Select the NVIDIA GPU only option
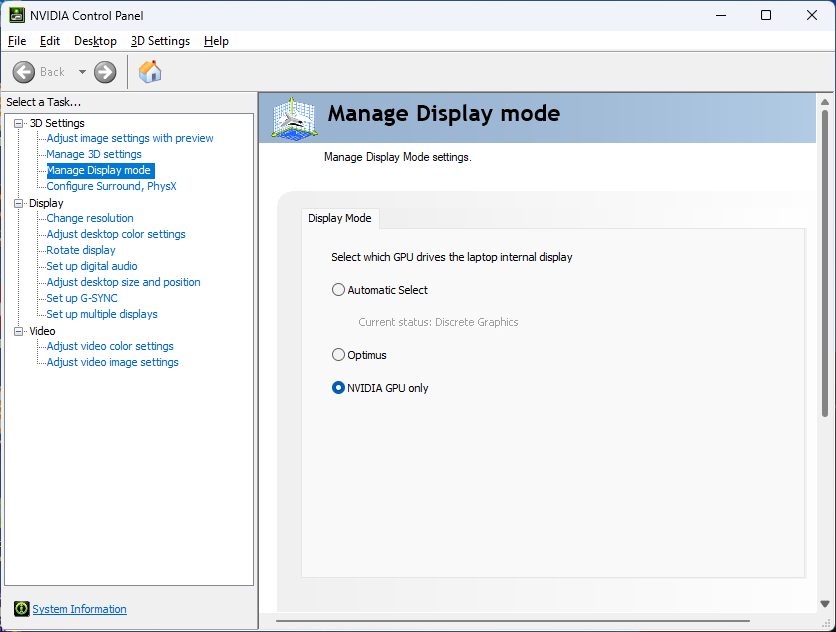This screenshot has width=836, height=632. [338, 388]
